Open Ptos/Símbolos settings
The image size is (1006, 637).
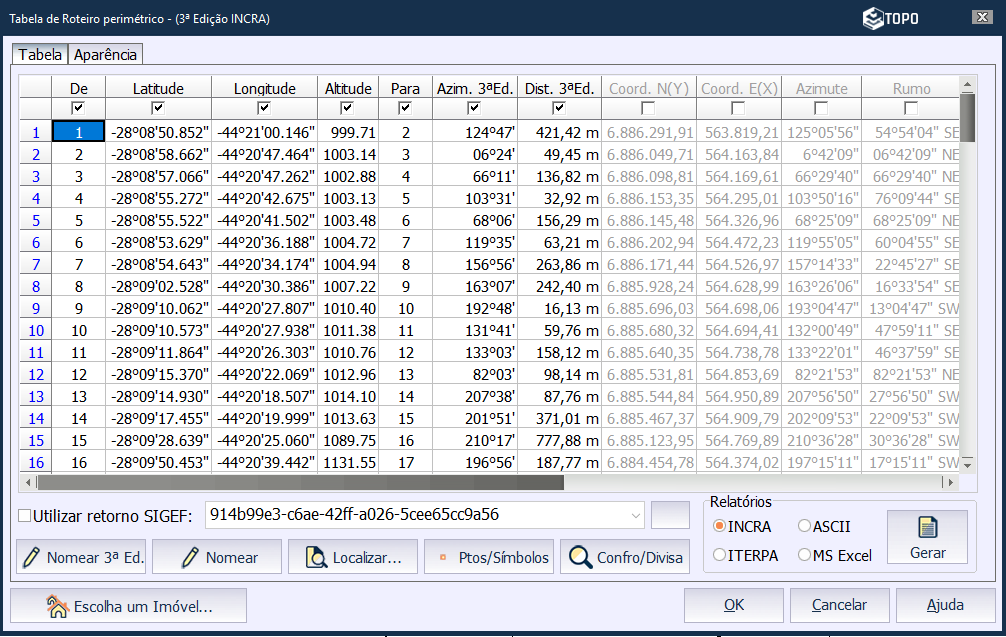pos(489,557)
